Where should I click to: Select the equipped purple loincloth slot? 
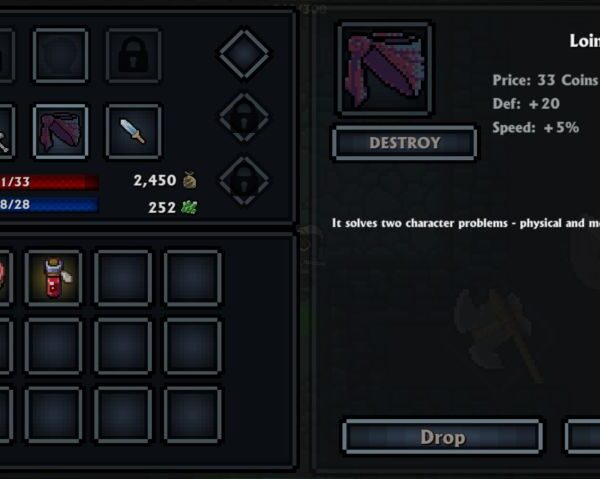(61, 132)
